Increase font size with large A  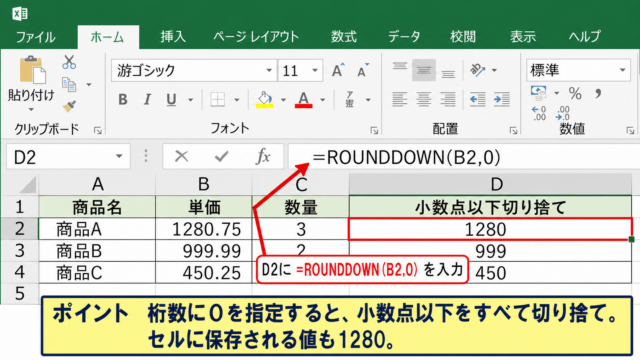point(338,71)
